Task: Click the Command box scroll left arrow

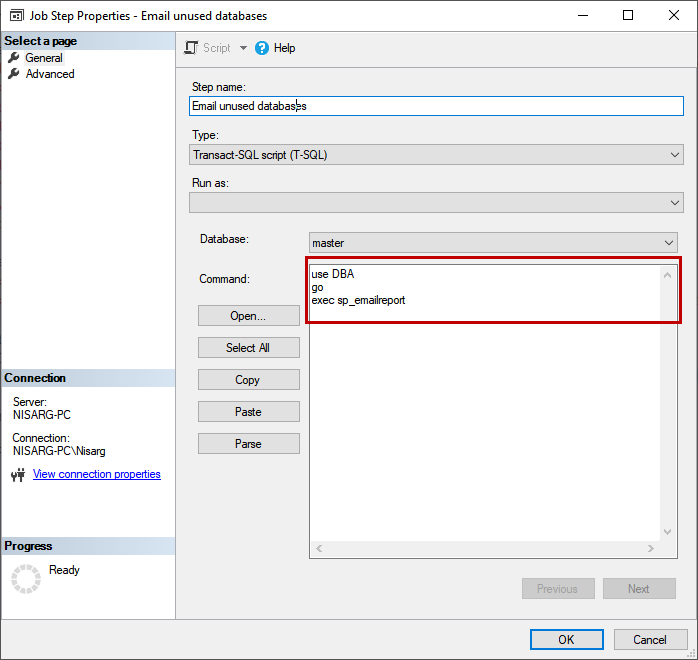Action: coord(319,548)
